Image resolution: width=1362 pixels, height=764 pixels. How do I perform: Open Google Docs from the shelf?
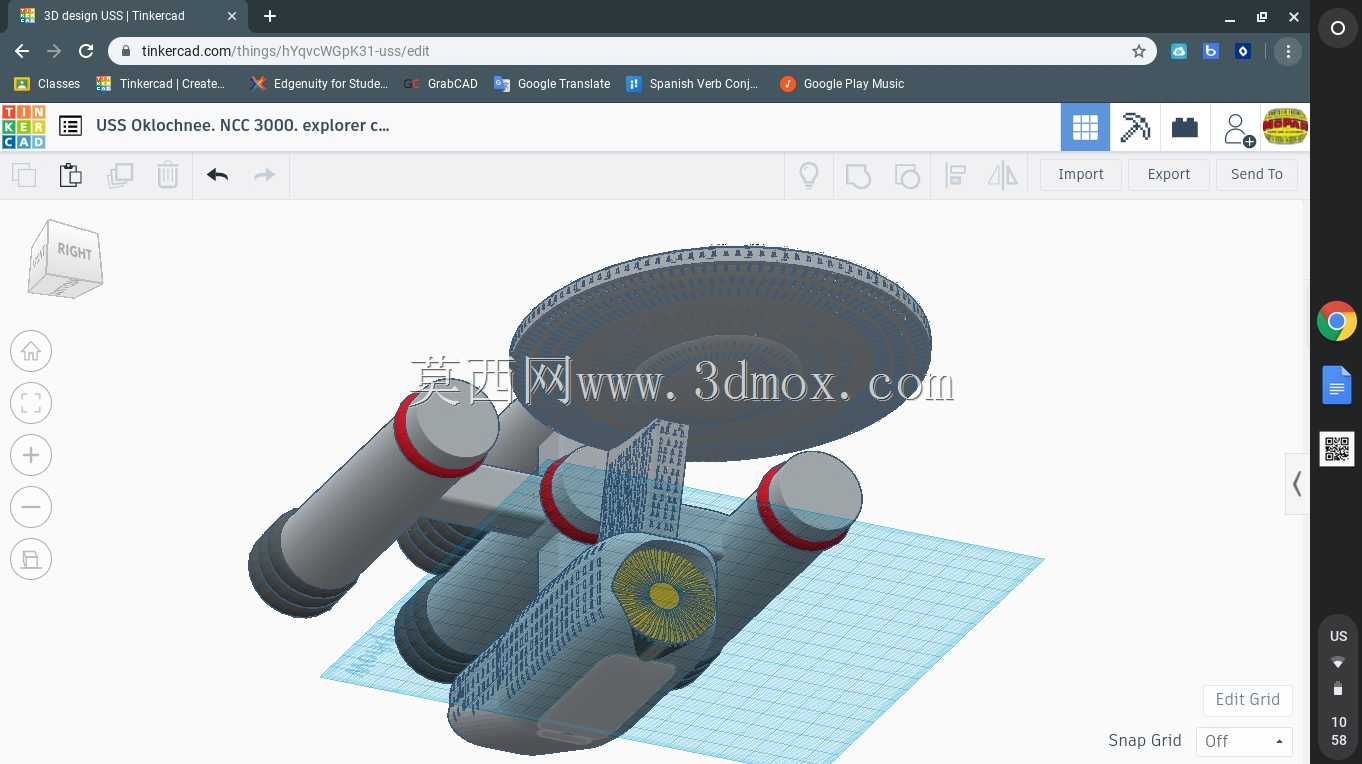tap(1337, 386)
